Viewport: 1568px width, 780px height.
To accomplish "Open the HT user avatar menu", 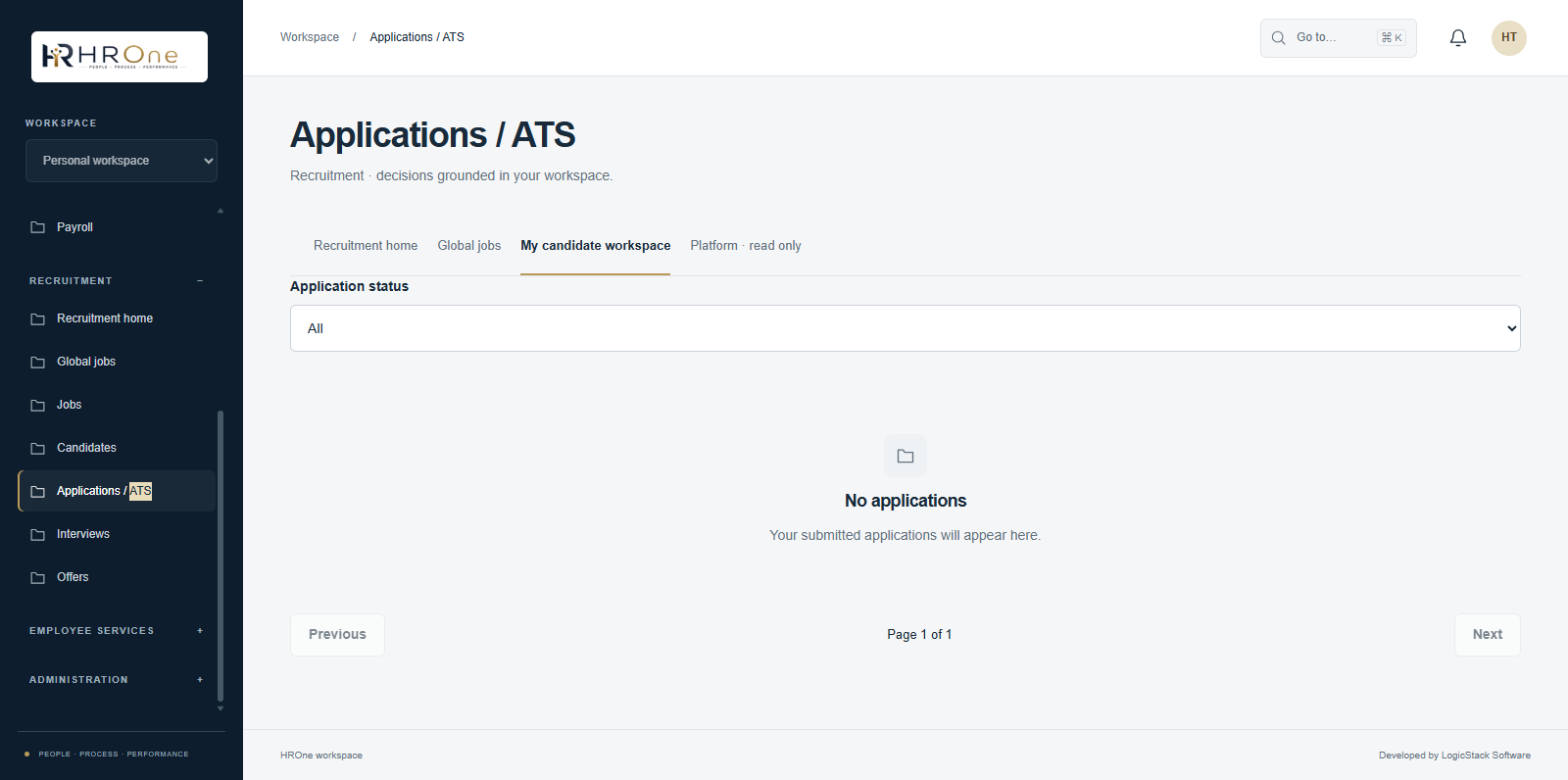I will pos(1509,37).
